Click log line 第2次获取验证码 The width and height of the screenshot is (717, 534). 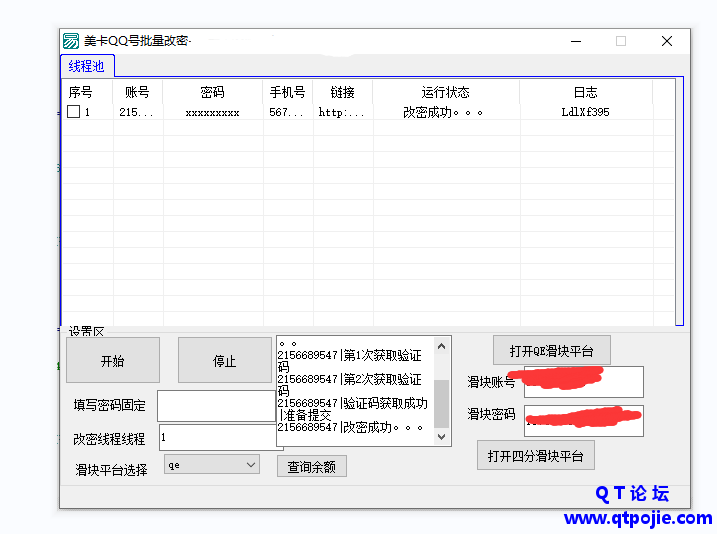[x=349, y=385]
